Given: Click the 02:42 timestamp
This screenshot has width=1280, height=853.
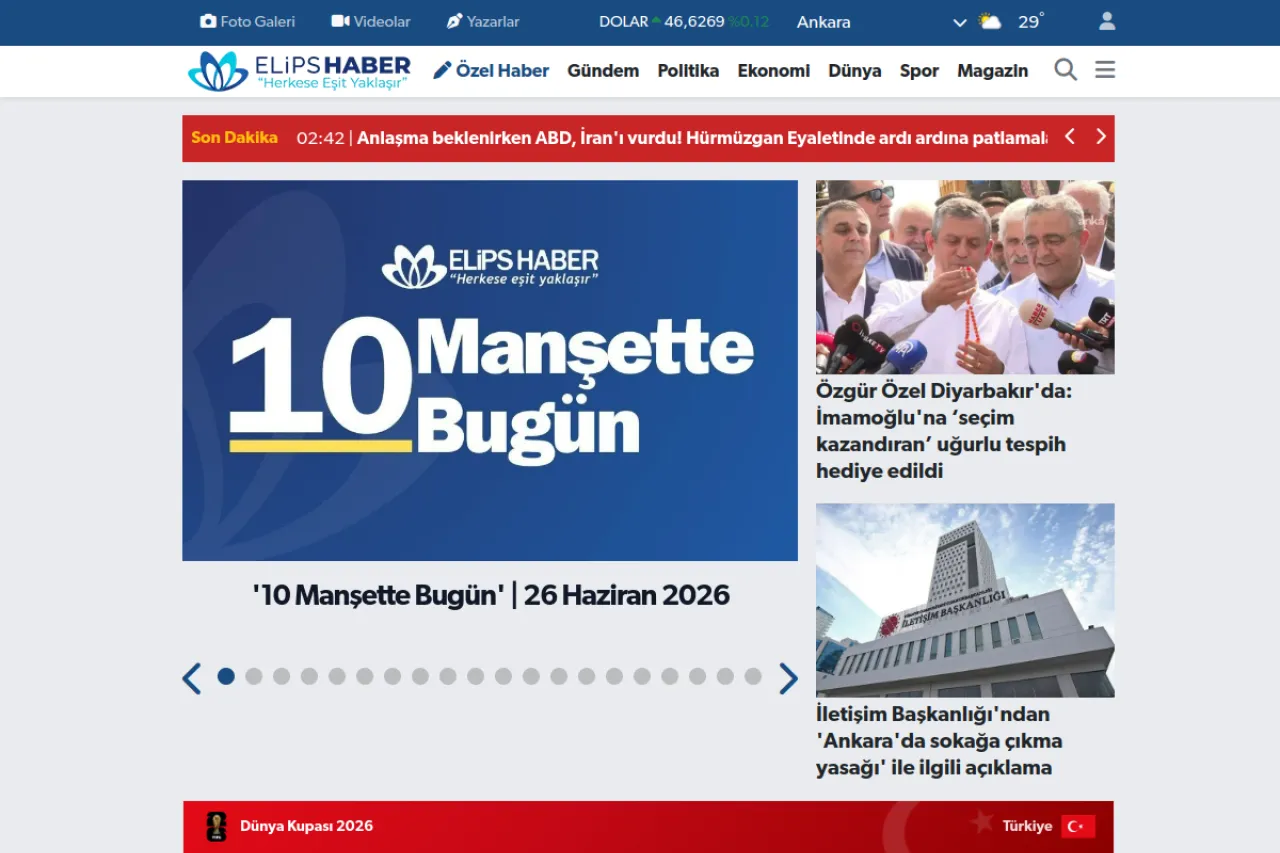Looking at the screenshot, I should click(320, 138).
